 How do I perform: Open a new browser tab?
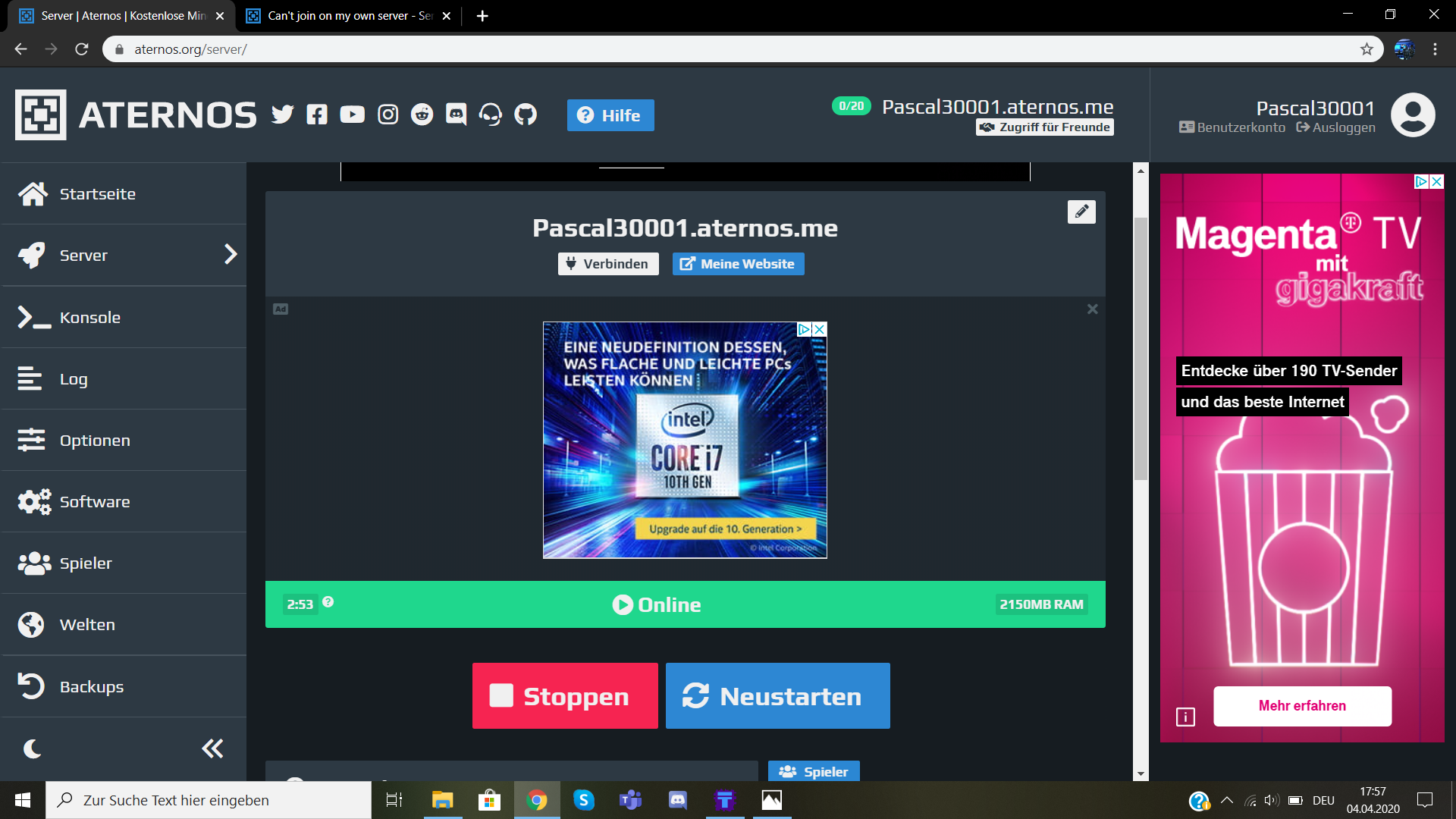(x=482, y=16)
